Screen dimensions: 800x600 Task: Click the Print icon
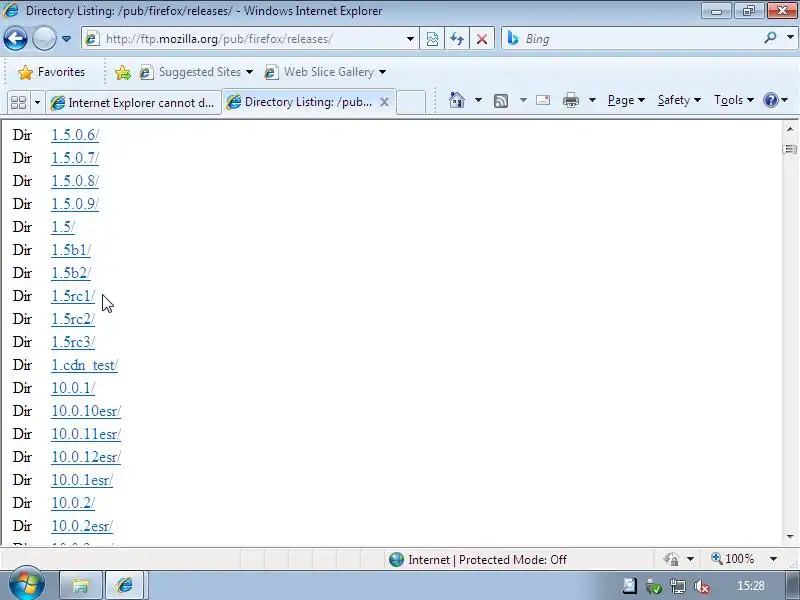point(571,100)
